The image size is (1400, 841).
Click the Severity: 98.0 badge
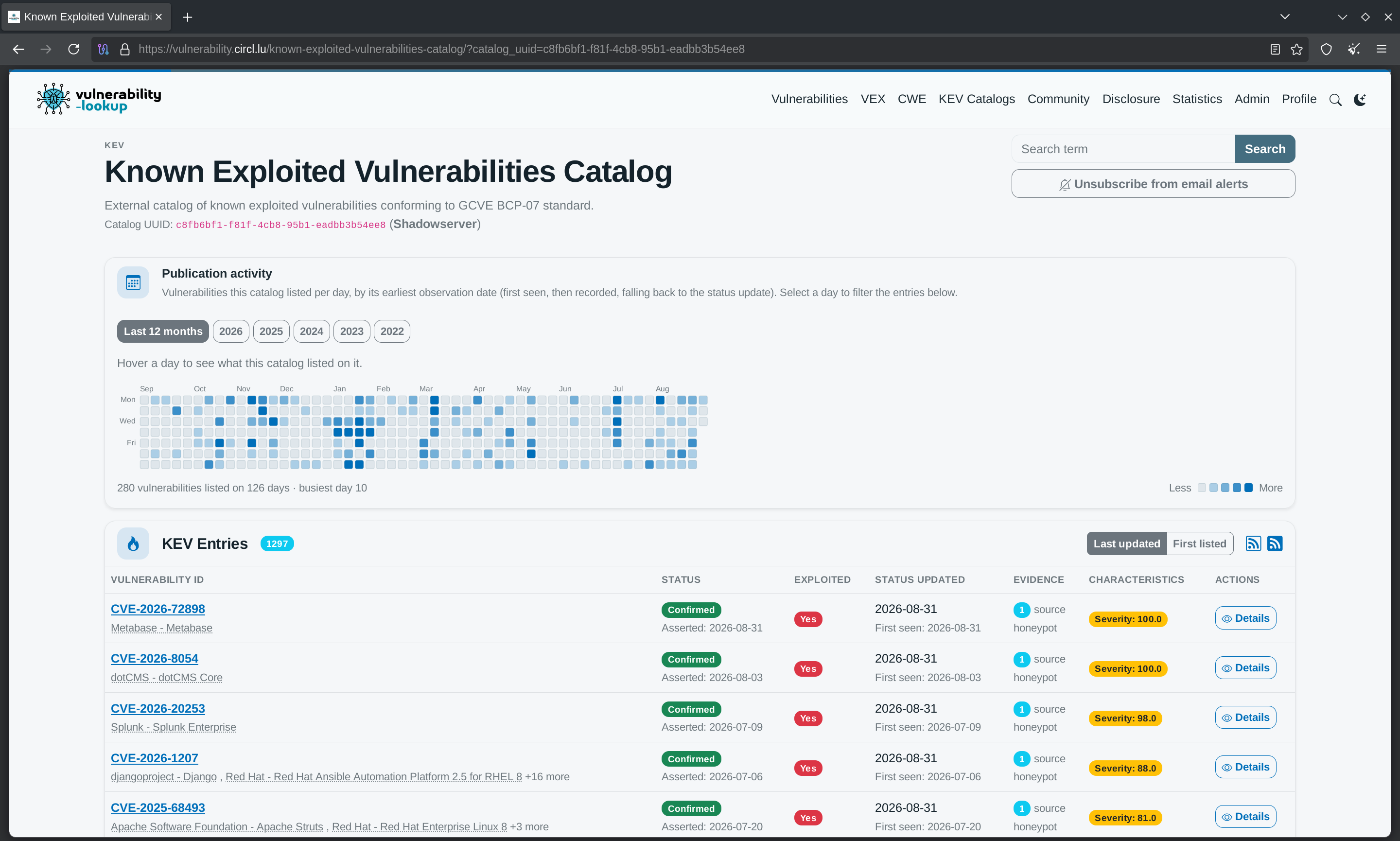pos(1125,718)
